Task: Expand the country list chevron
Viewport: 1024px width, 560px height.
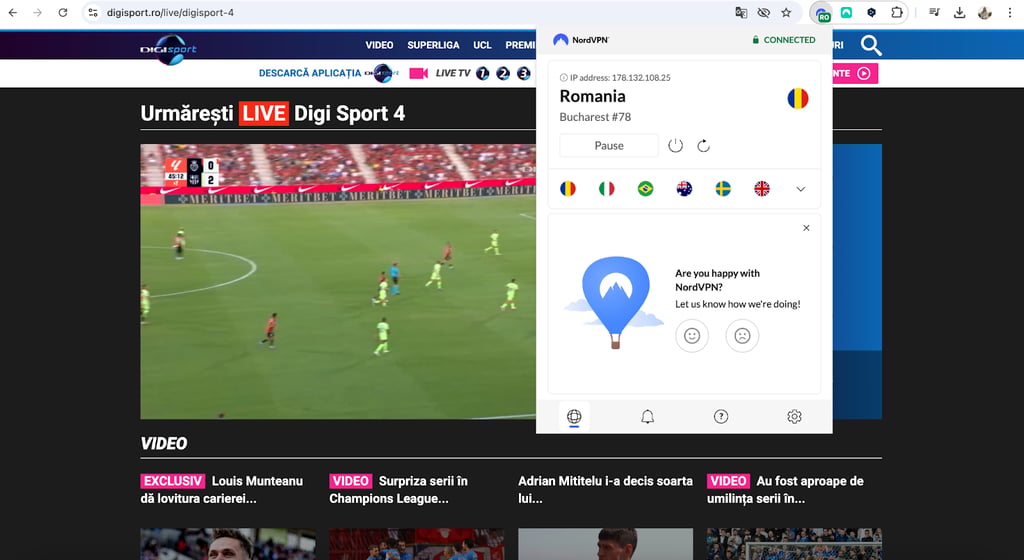Action: click(801, 189)
